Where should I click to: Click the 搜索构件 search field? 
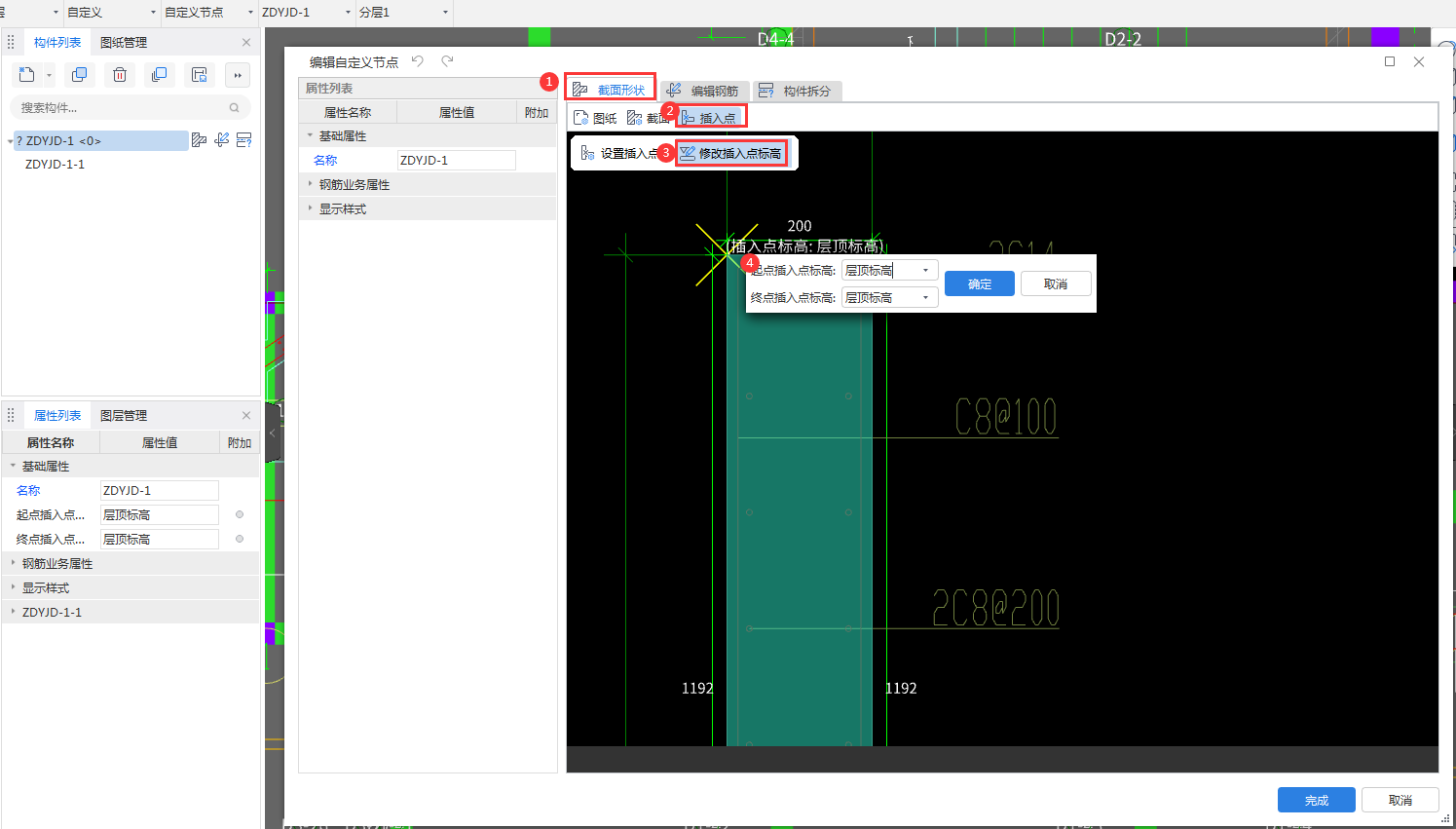(x=131, y=108)
